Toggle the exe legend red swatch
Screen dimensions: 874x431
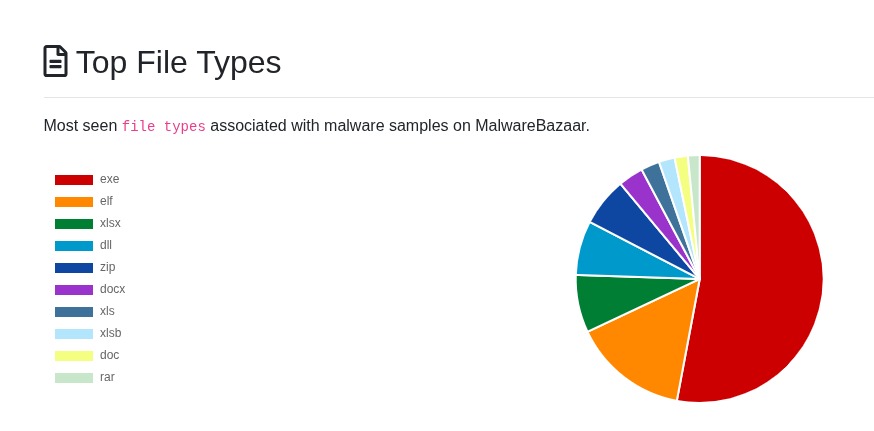[74, 180]
